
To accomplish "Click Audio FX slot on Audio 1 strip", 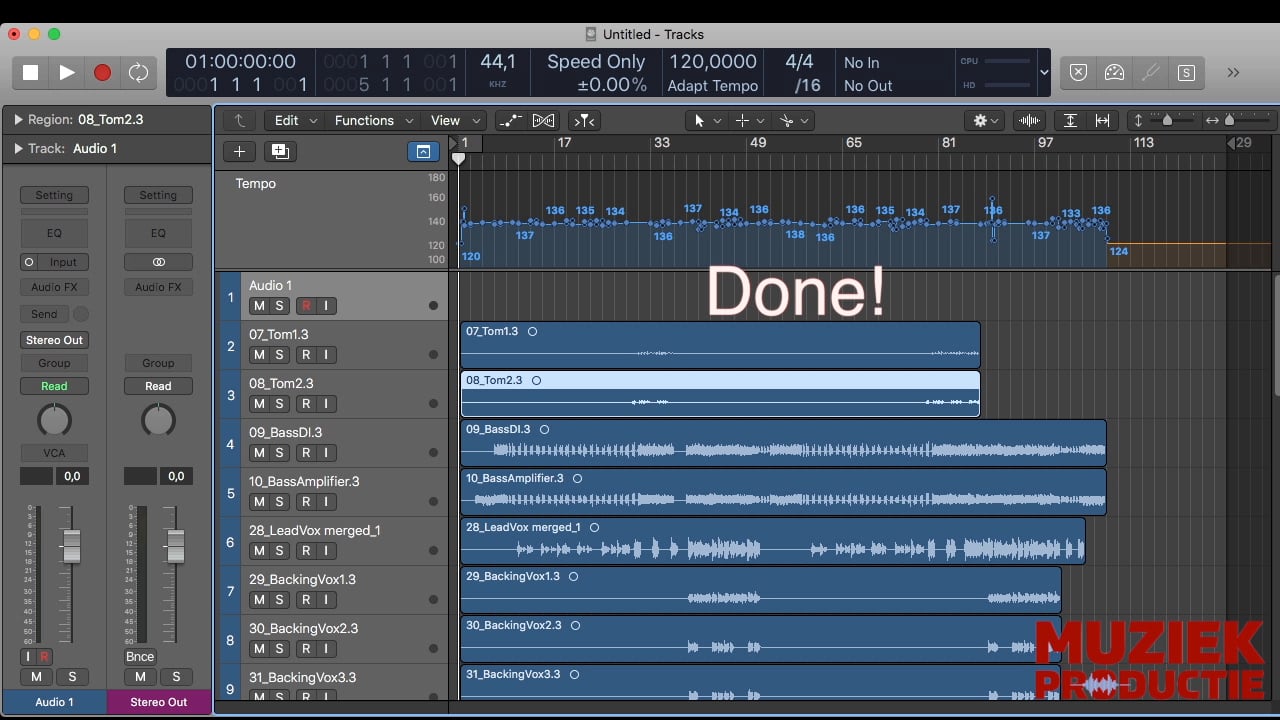I will [54, 287].
